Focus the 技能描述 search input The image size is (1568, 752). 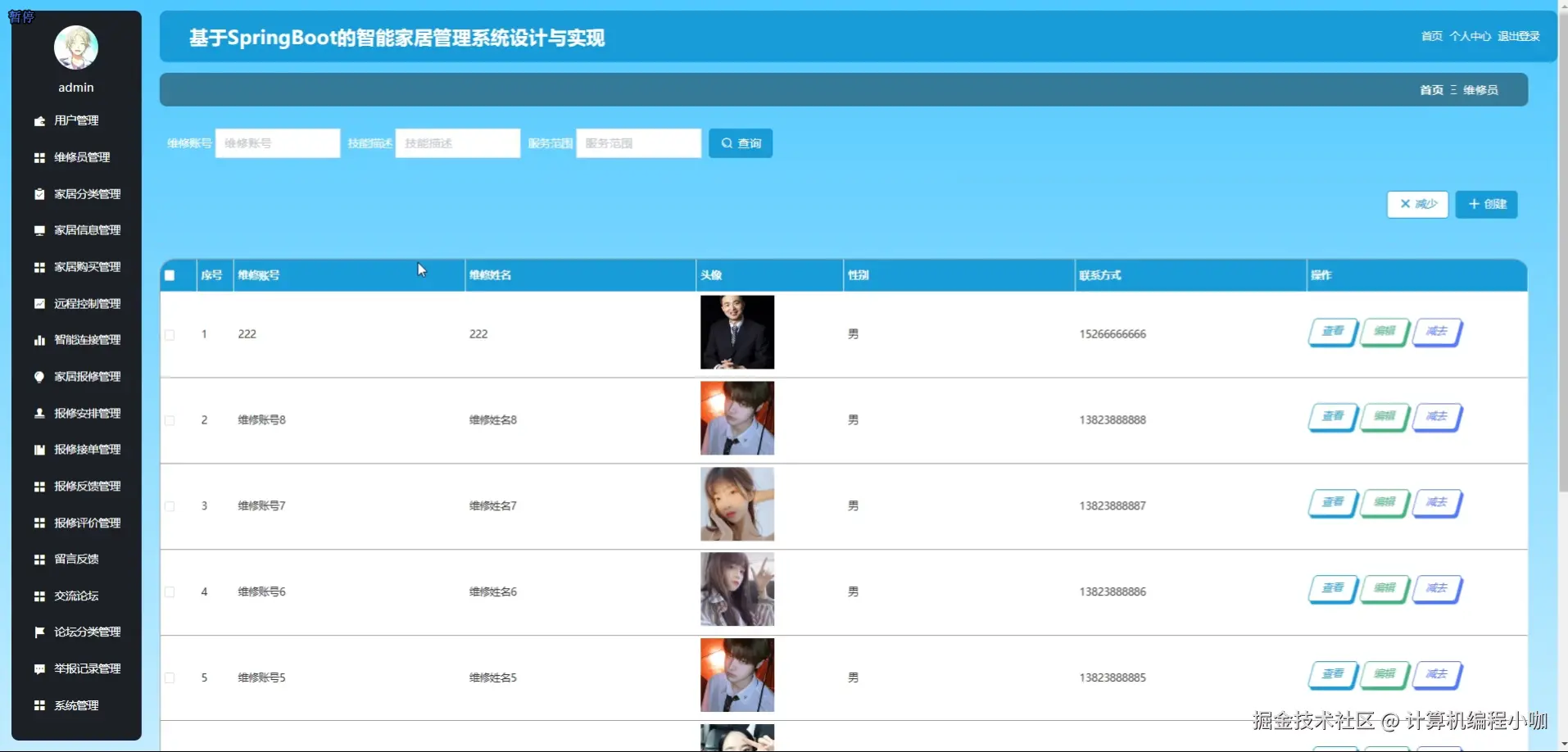(458, 143)
